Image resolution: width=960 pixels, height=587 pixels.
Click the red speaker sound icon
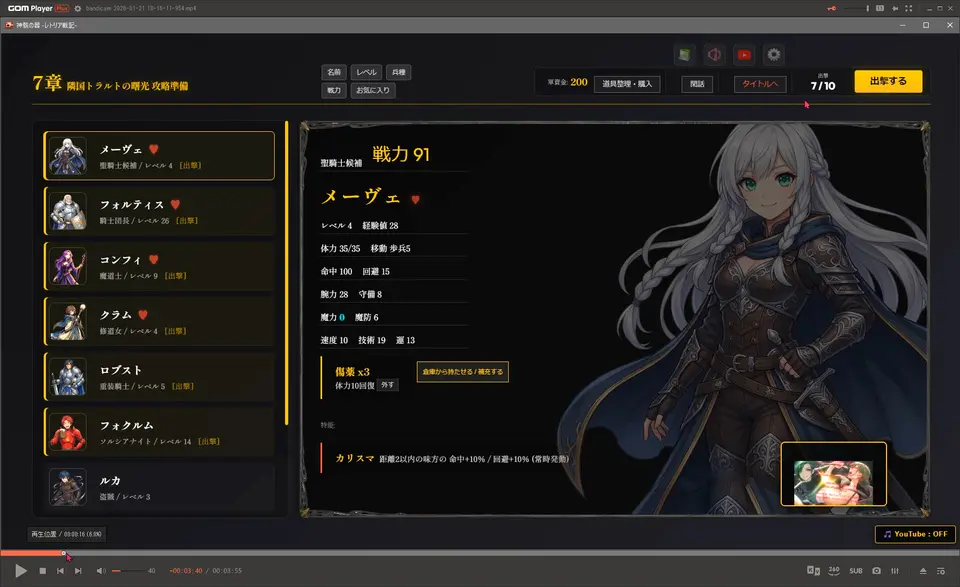713,54
